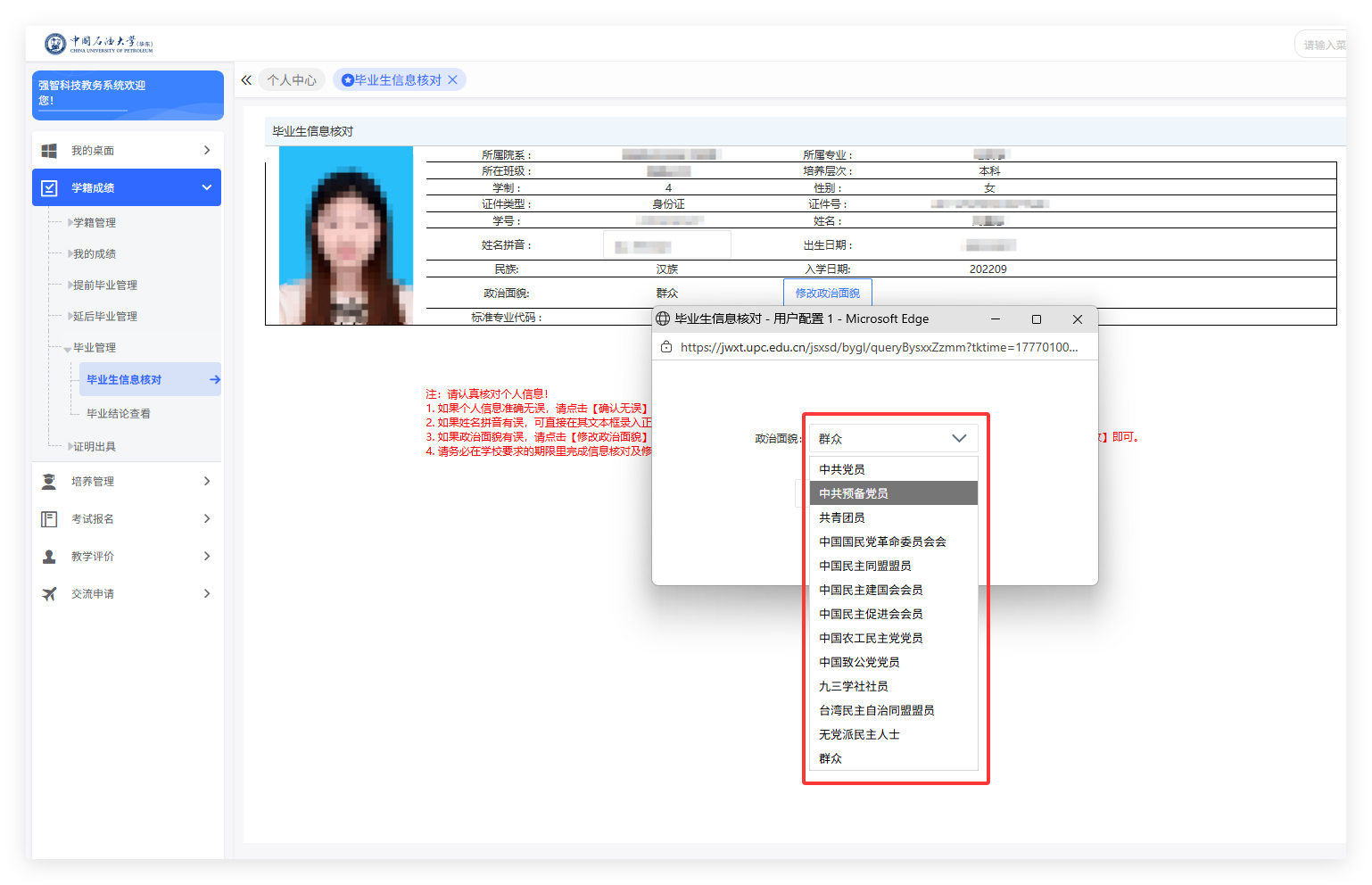The image size is (1372, 885).
Task: Collapse sidebar with double-chevron icon
Action: click(x=246, y=80)
